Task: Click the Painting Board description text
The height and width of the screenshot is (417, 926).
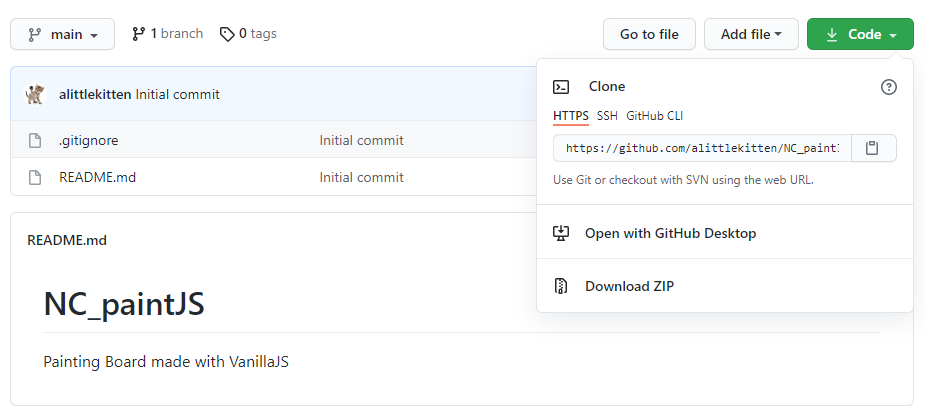Action: click(x=166, y=361)
